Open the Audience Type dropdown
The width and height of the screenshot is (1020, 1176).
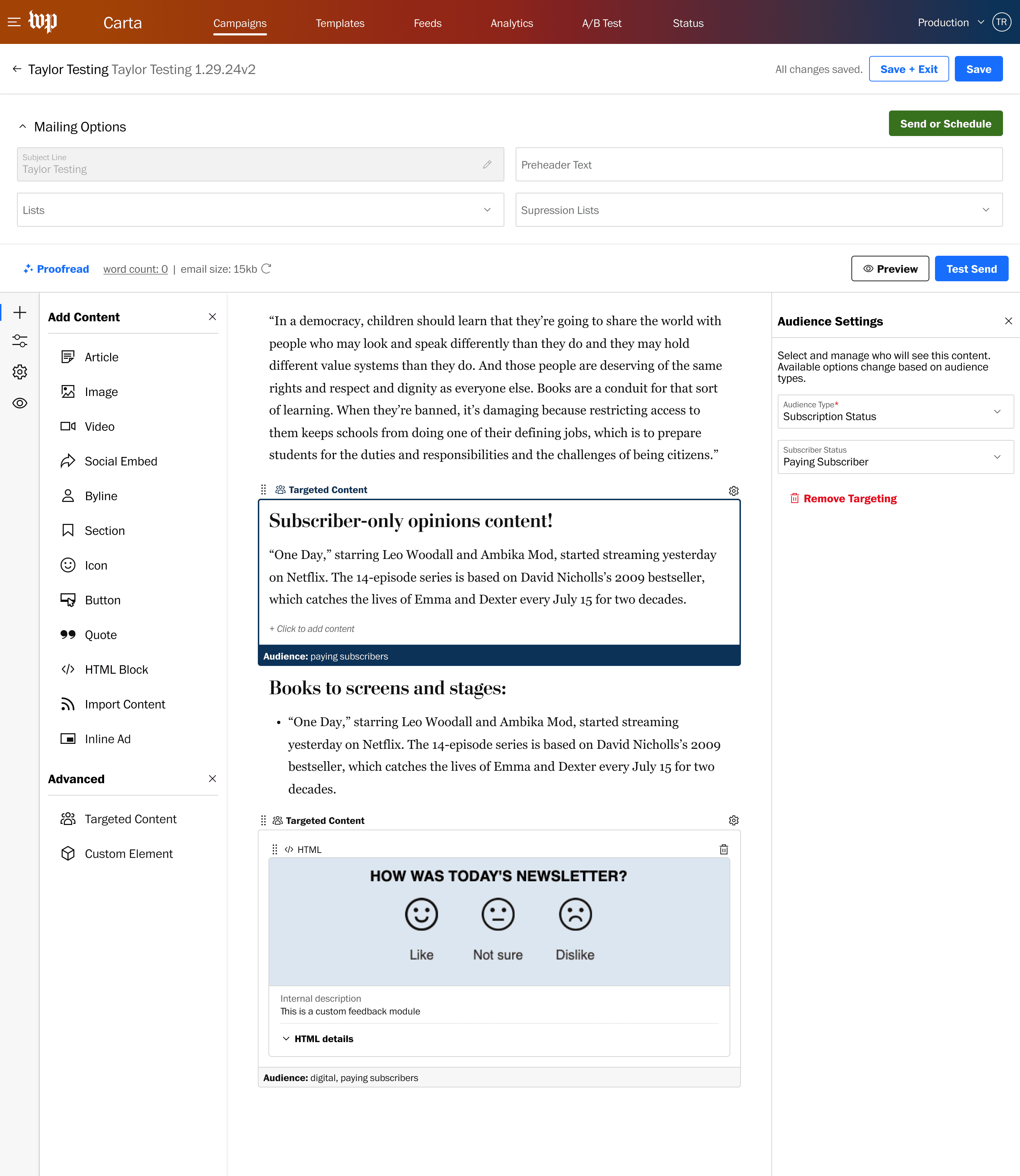point(895,412)
